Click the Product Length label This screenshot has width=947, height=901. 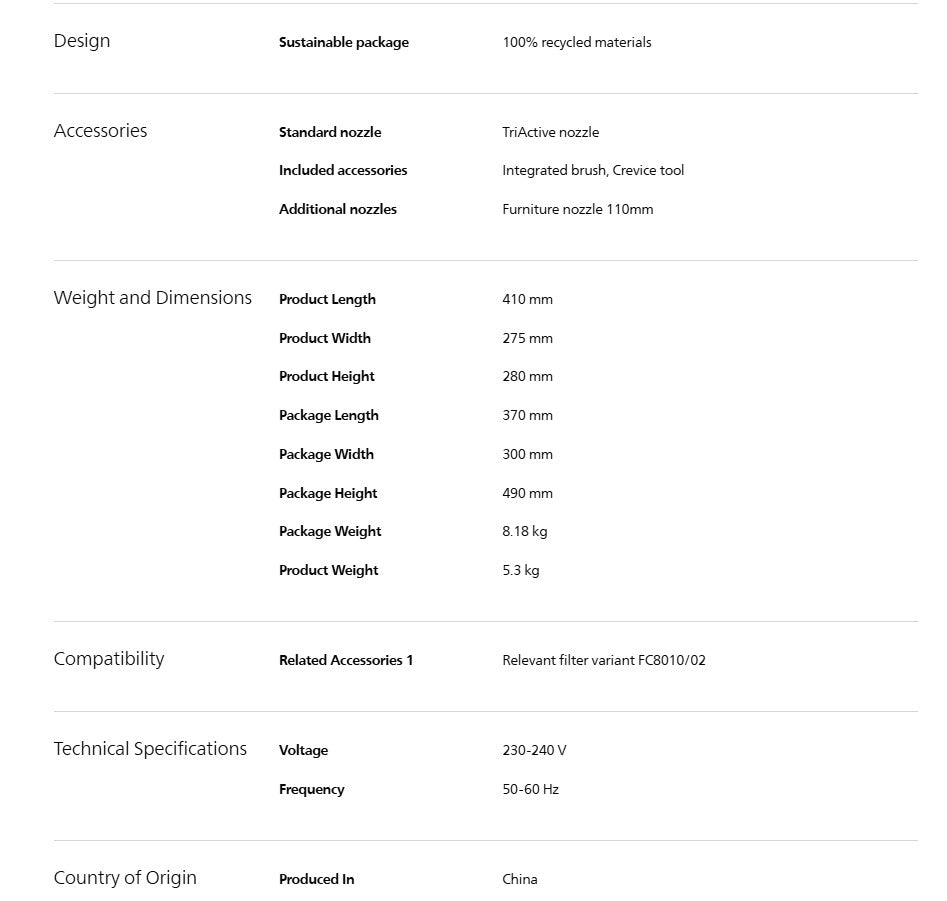coord(327,300)
